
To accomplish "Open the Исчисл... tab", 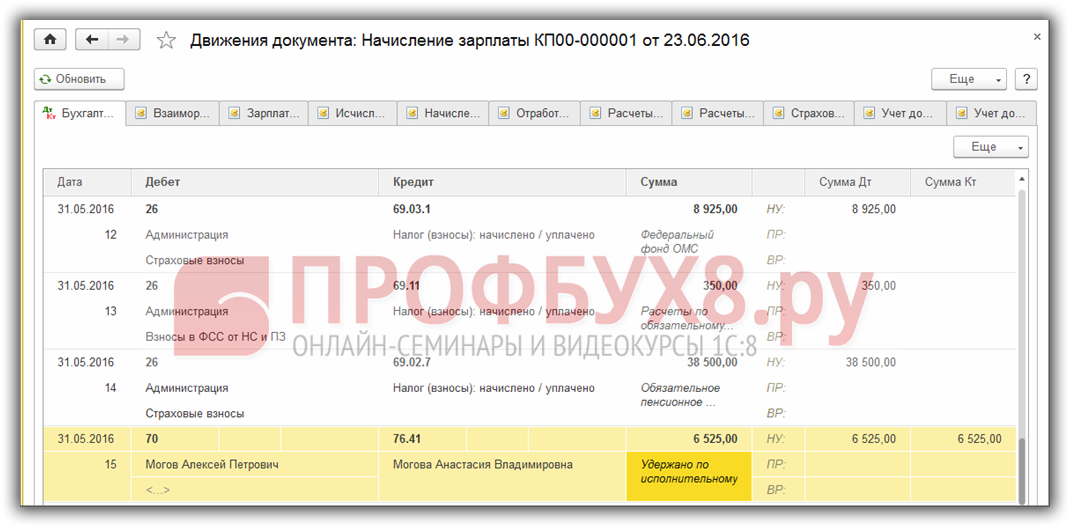I will click(352, 114).
